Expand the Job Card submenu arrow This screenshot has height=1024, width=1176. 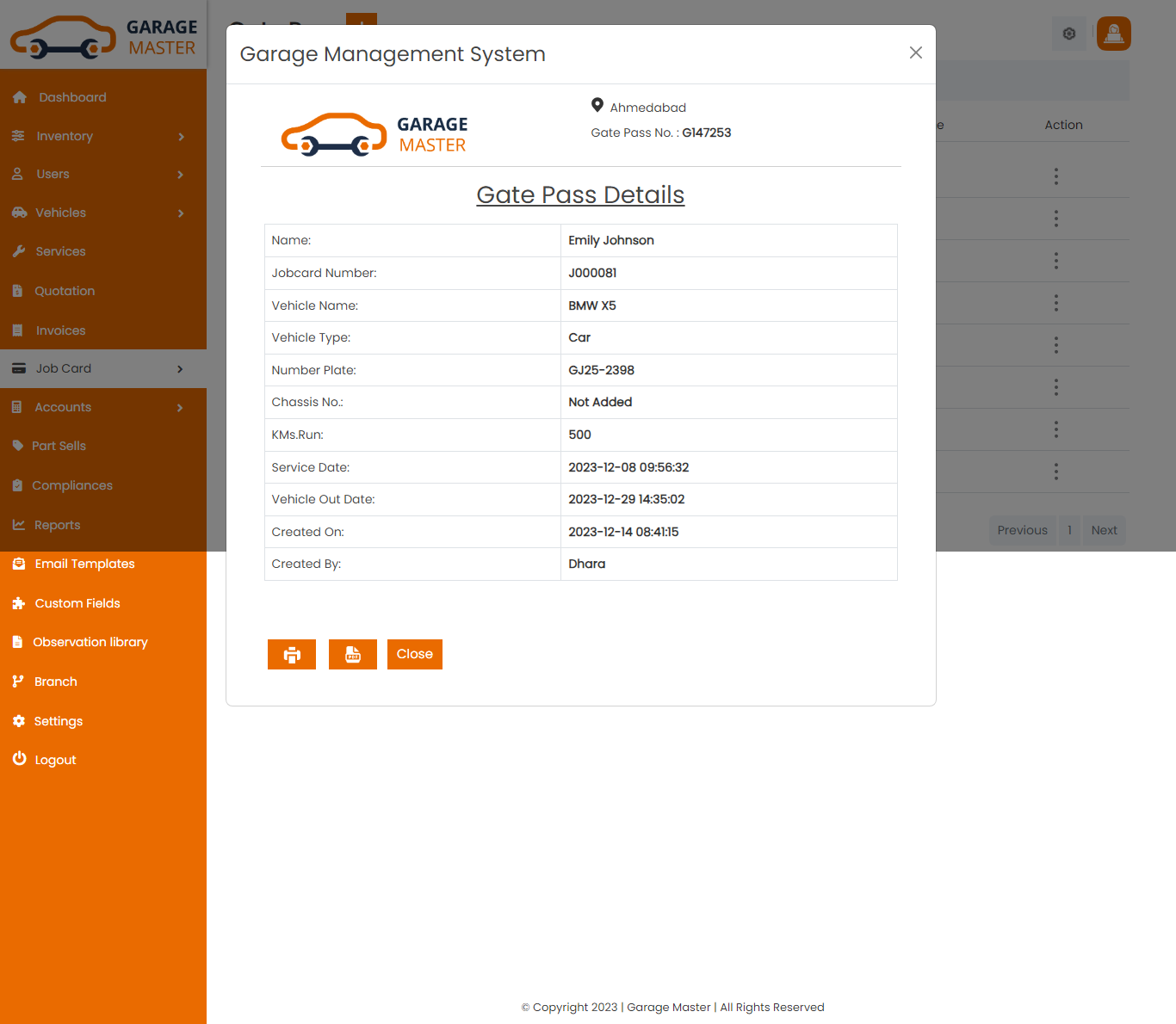coord(180,369)
